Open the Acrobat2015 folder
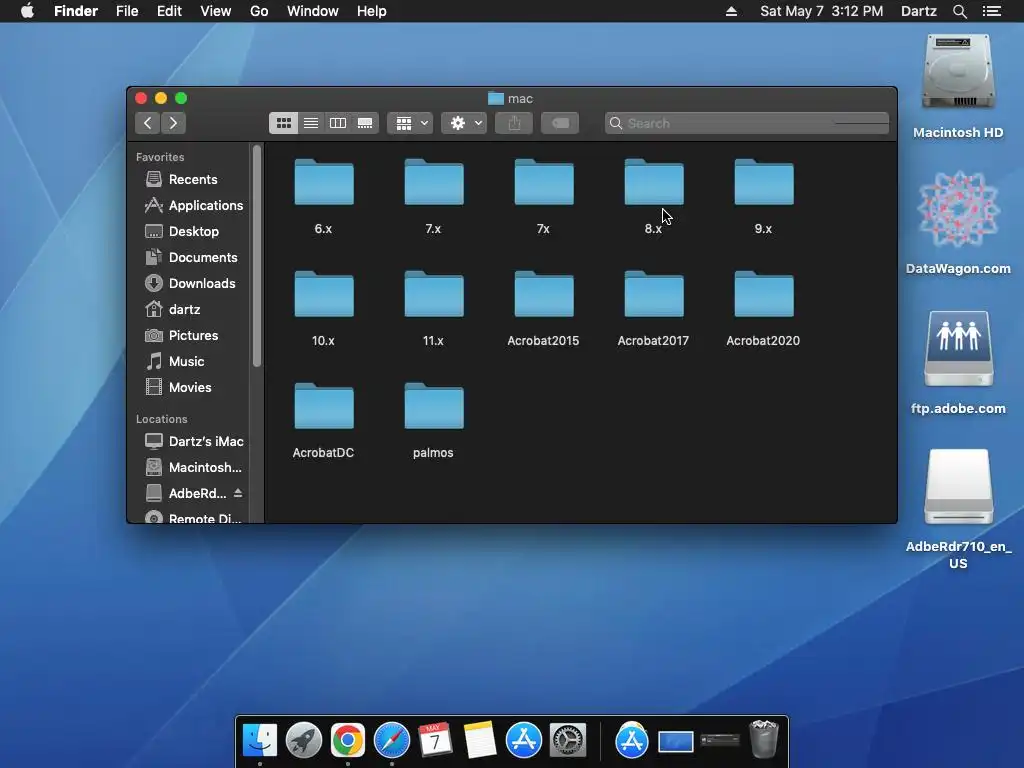Screen dimensions: 1024x768 544,295
